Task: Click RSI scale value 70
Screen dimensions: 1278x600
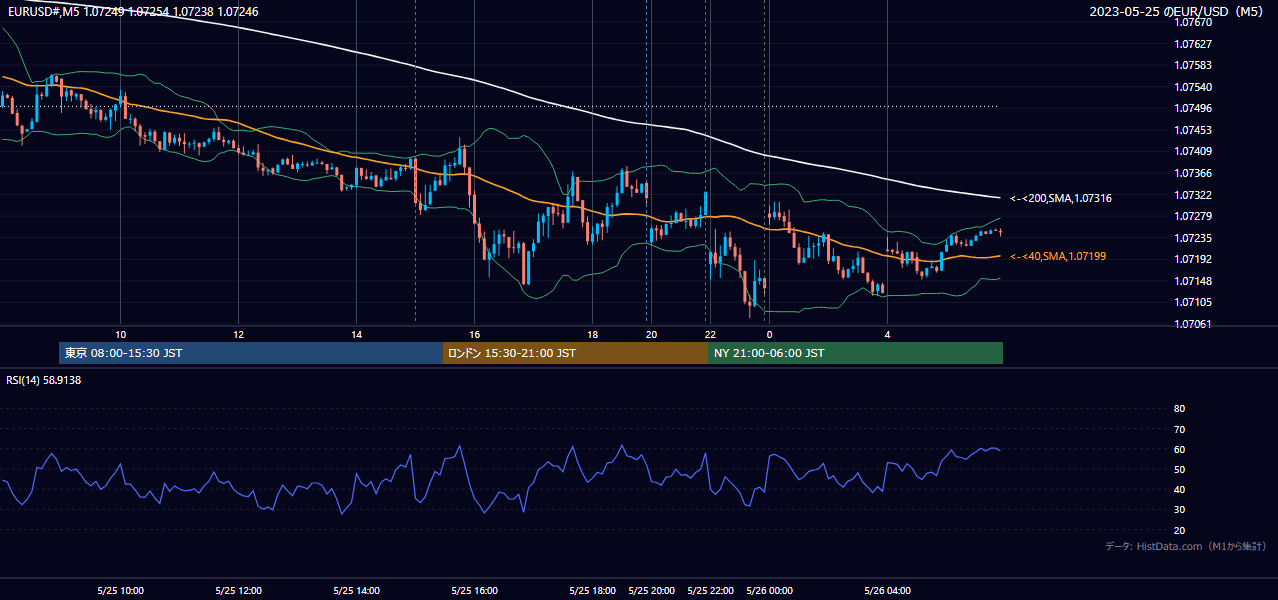Action: click(1179, 429)
